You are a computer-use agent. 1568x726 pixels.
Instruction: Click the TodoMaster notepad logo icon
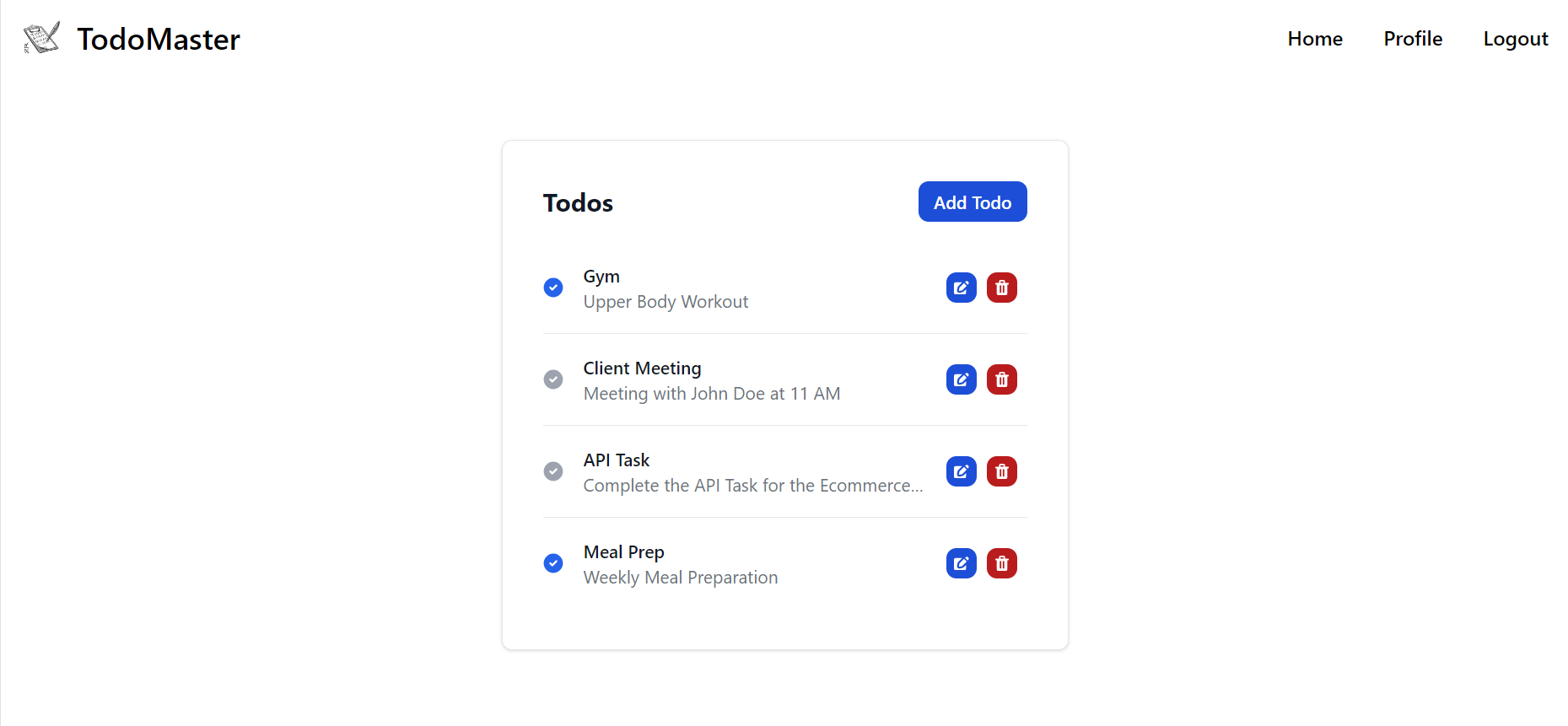pos(41,38)
